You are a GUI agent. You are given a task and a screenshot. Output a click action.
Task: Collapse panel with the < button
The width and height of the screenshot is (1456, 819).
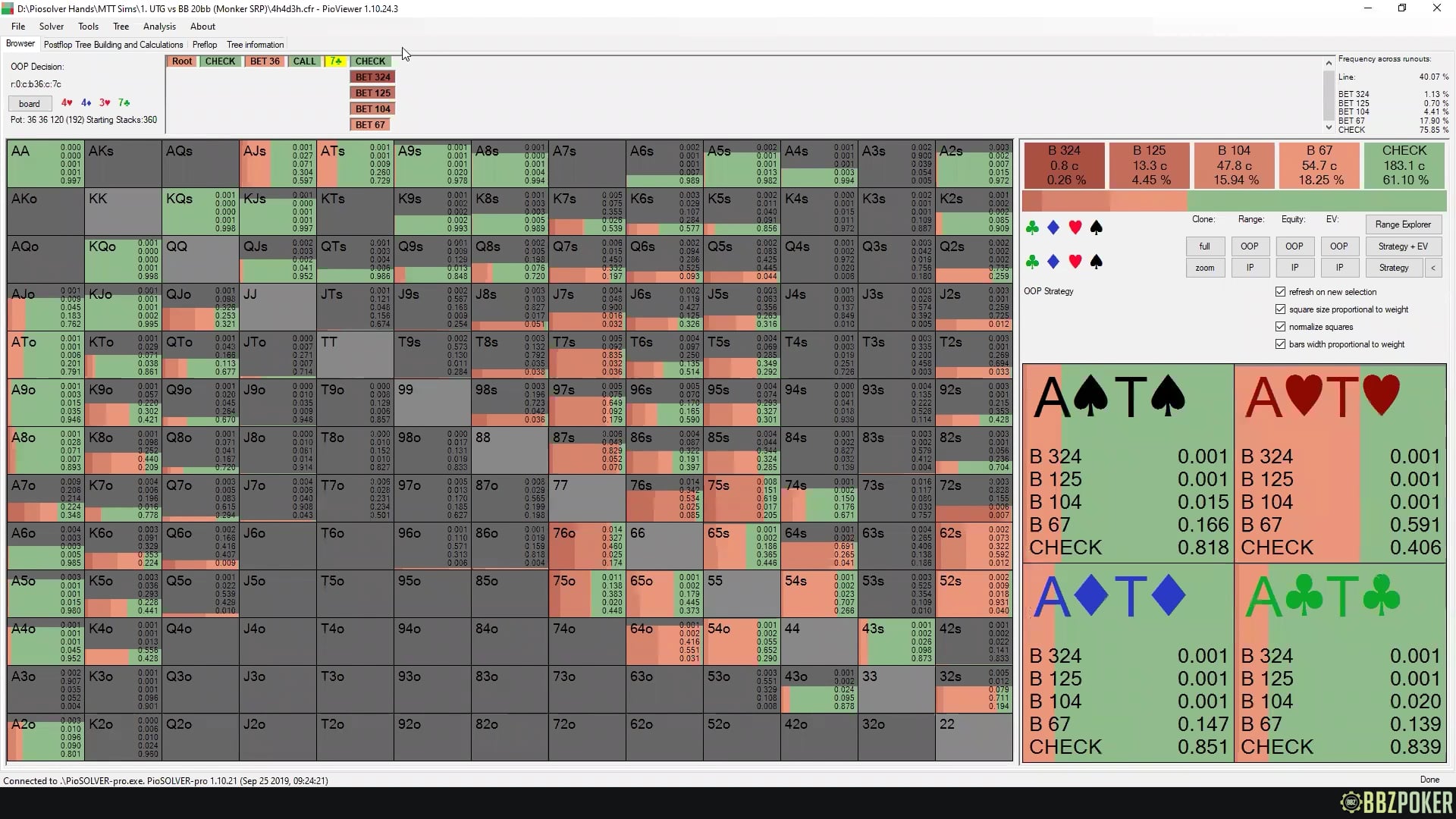click(x=1433, y=268)
